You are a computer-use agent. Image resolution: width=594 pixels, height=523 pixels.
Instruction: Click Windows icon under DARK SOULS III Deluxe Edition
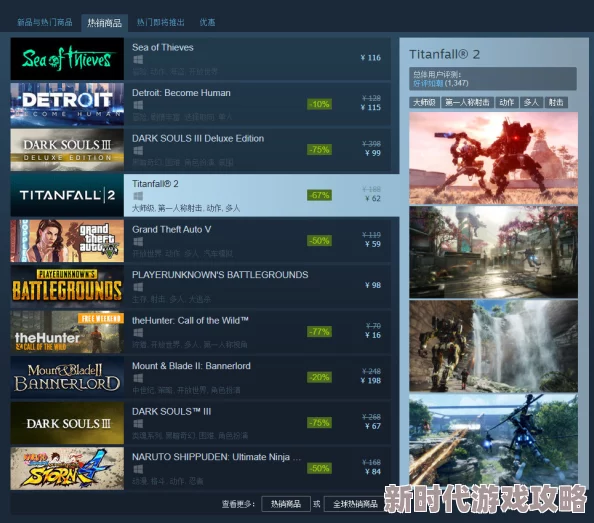point(138,150)
